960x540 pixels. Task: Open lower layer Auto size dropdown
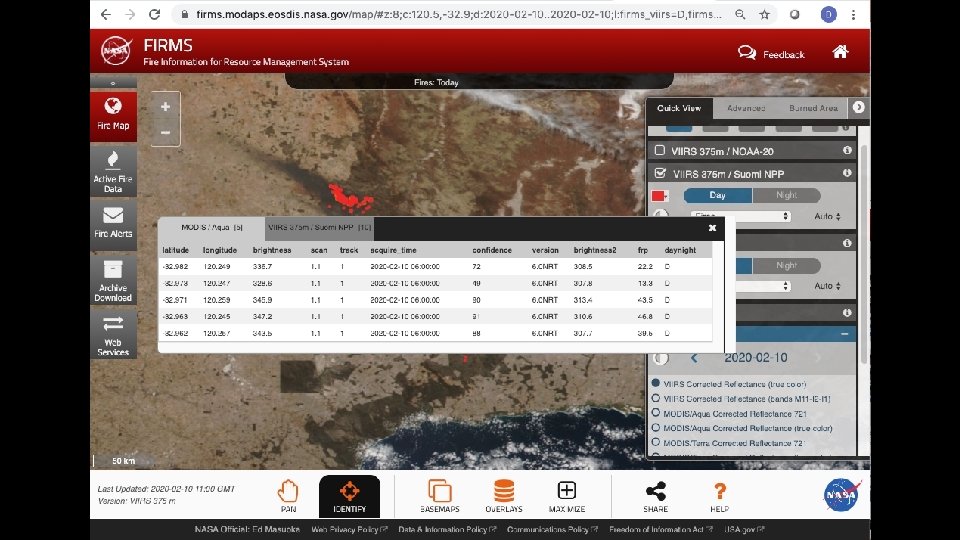[x=828, y=286]
